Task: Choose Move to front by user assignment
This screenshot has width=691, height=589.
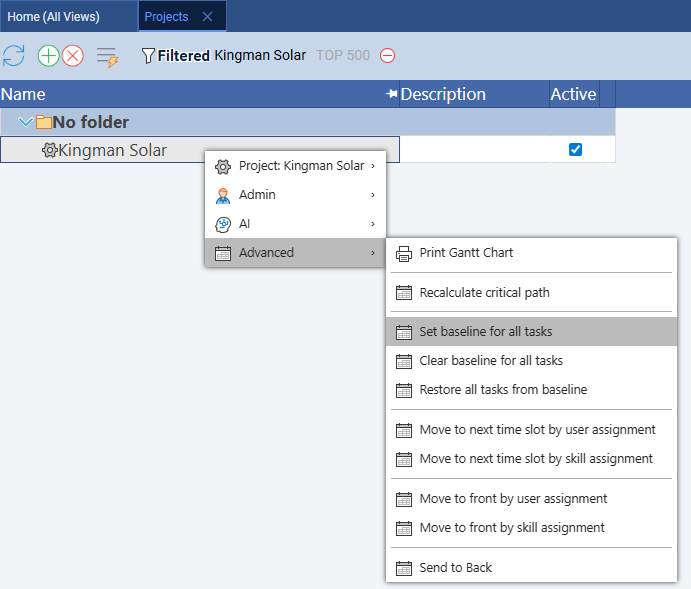Action: pyautogui.click(x=531, y=499)
